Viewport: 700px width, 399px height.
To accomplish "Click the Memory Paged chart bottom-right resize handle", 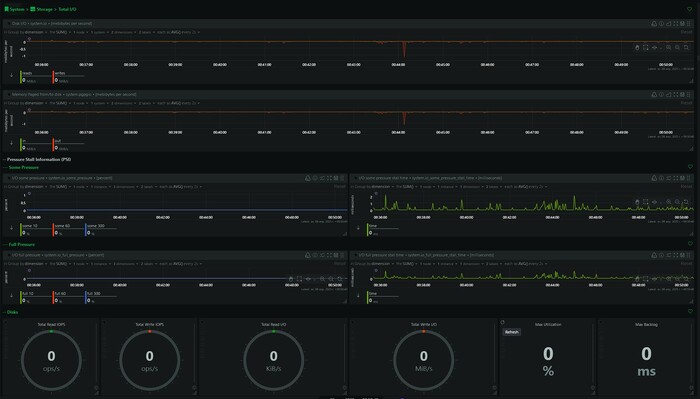I will coord(692,149).
